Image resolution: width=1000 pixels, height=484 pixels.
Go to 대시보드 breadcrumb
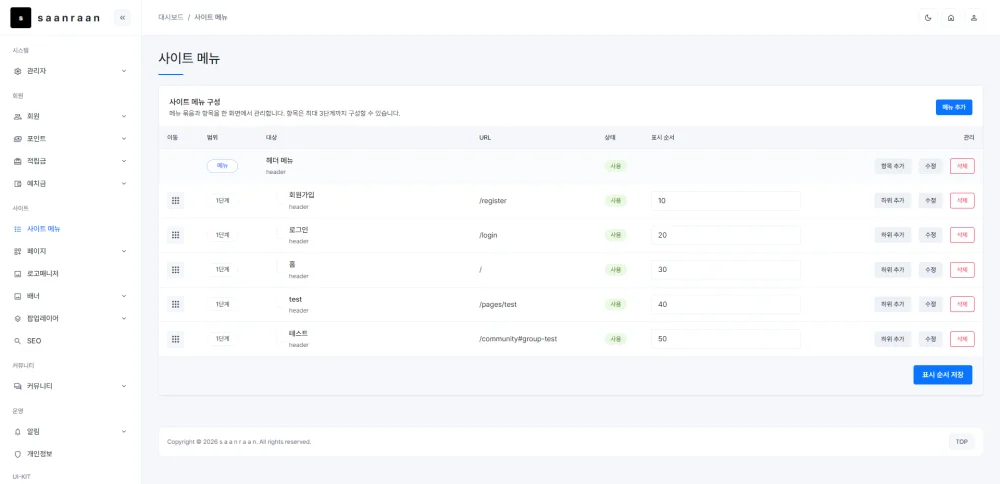click(171, 18)
